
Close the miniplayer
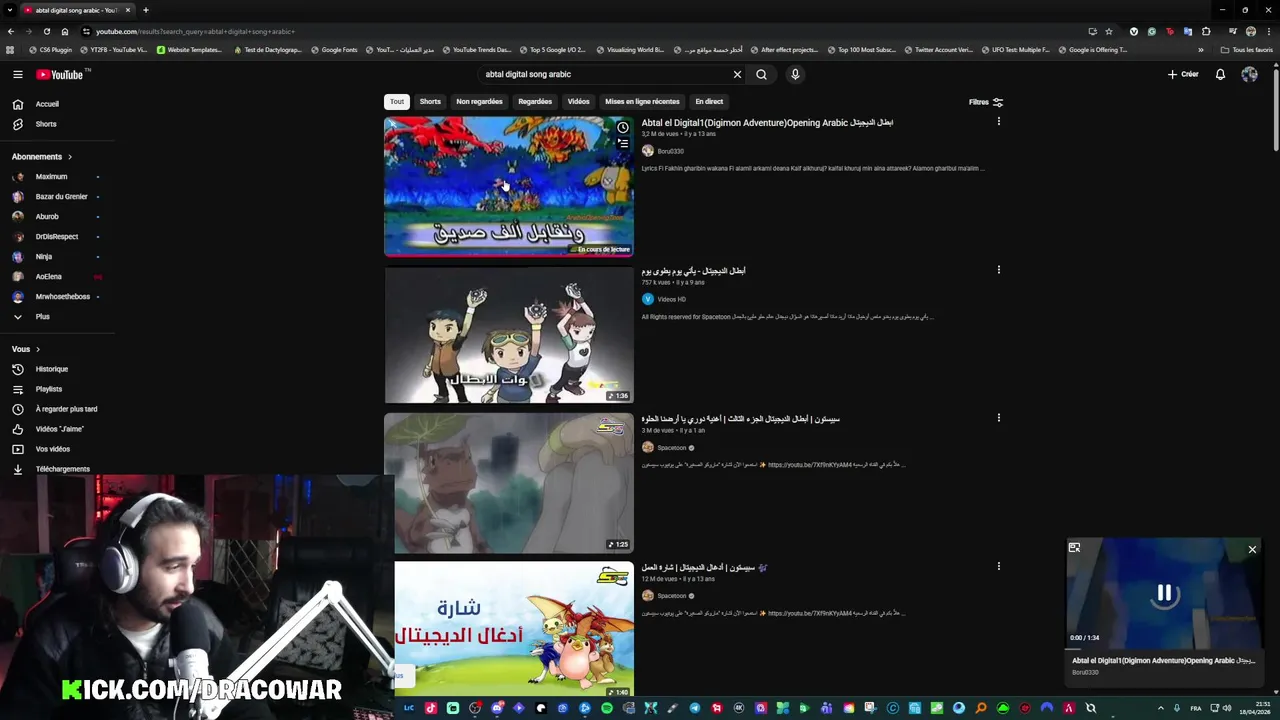1252,549
